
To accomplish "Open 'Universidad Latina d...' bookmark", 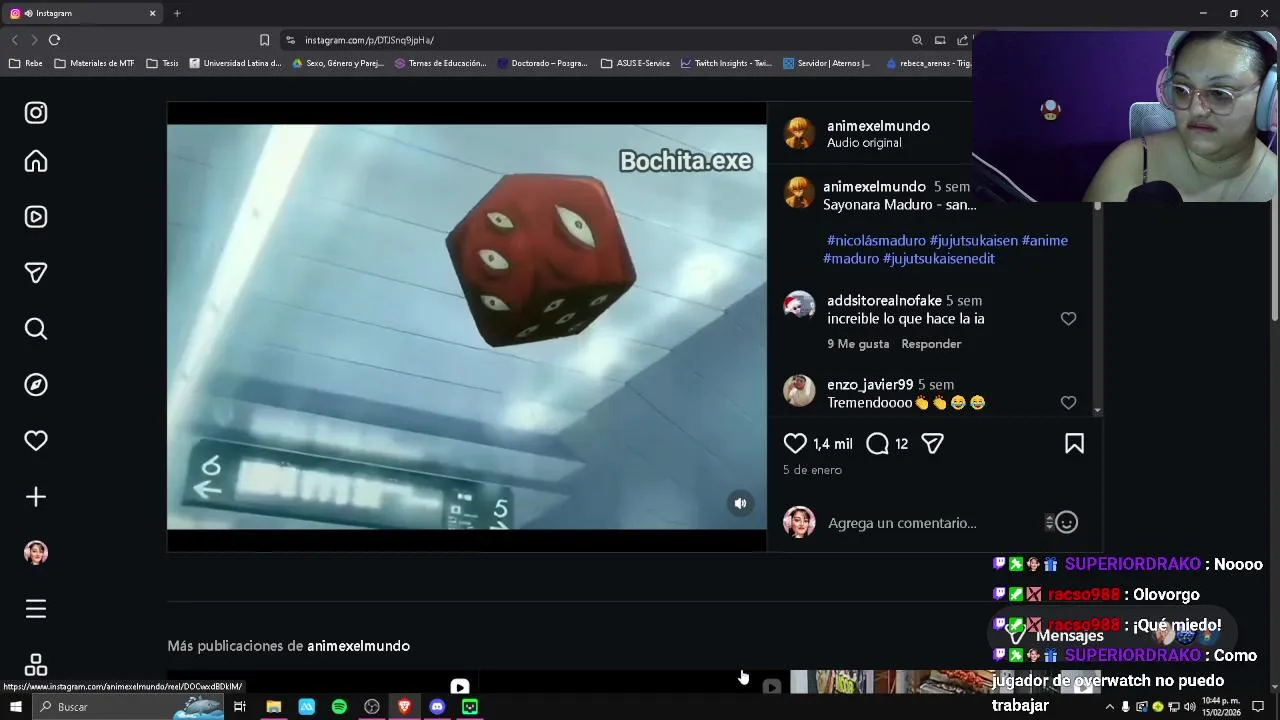I will [x=235, y=63].
